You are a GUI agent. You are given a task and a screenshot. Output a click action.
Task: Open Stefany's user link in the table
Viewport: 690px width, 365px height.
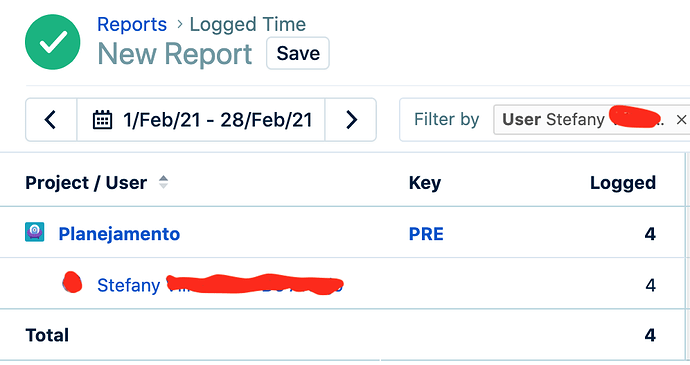[220, 285]
